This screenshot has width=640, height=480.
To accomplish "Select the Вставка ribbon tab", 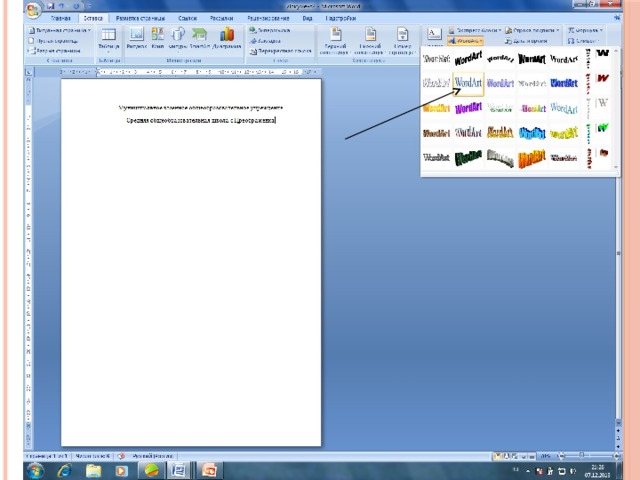I will tap(93, 18).
